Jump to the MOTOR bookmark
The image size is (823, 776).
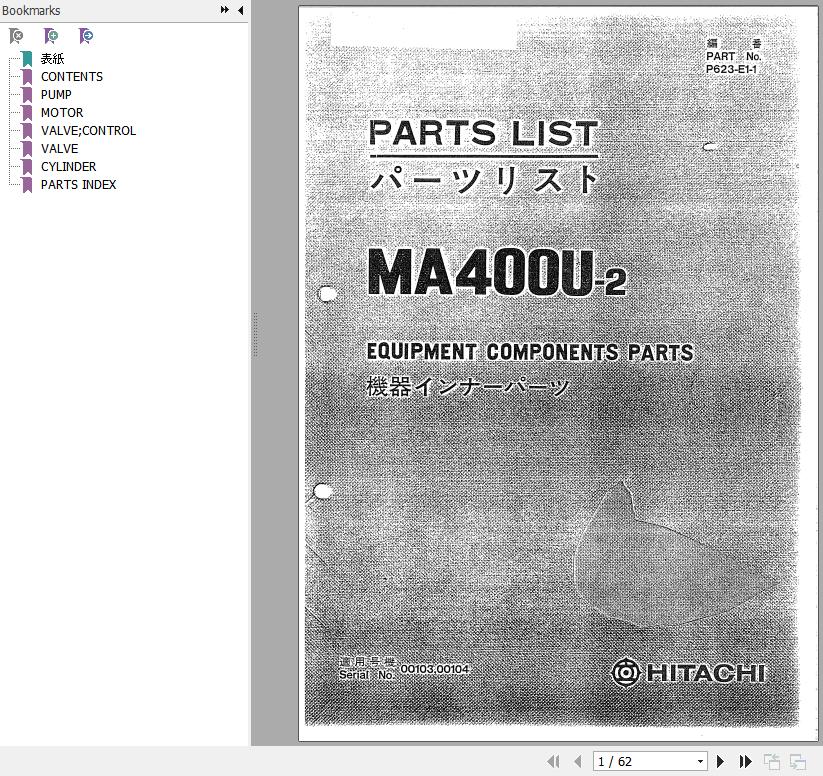[x=62, y=112]
